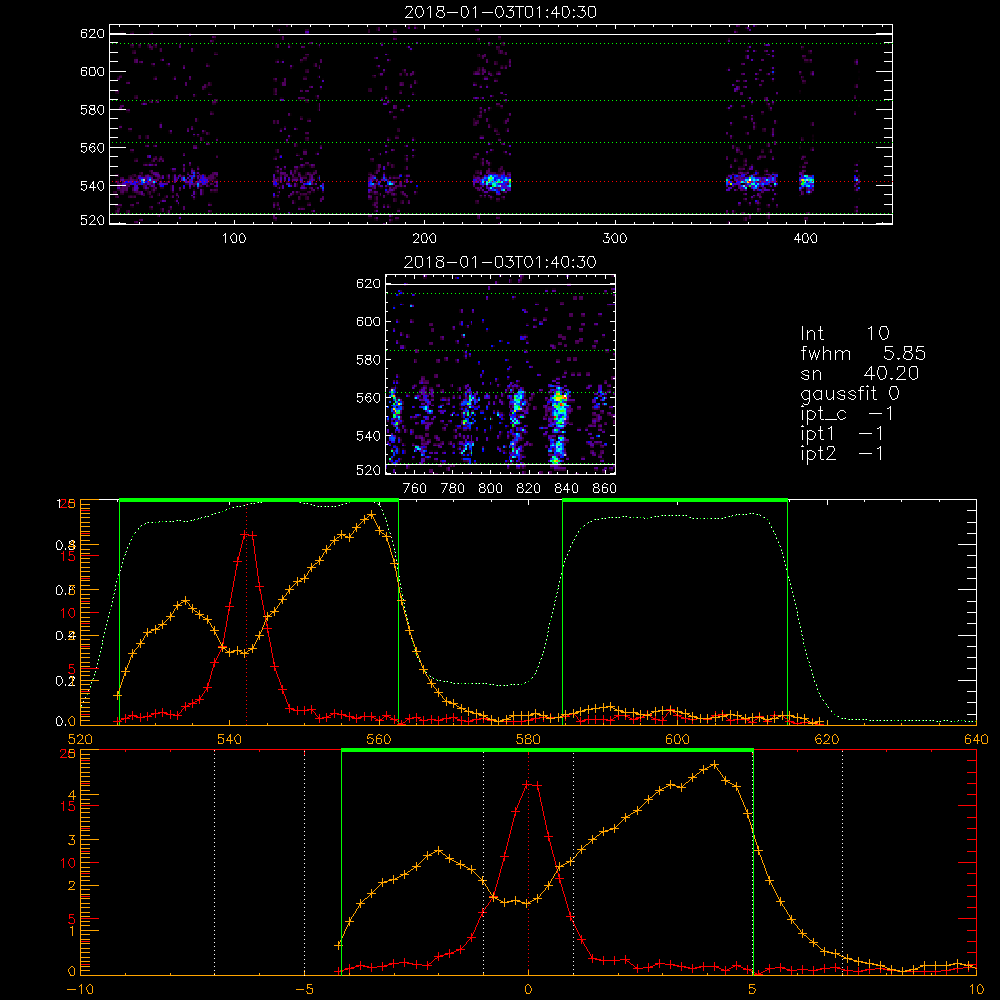
Task: Click the brightest vertical streak near 835 in middle spectrogram
Action: (x=559, y=423)
